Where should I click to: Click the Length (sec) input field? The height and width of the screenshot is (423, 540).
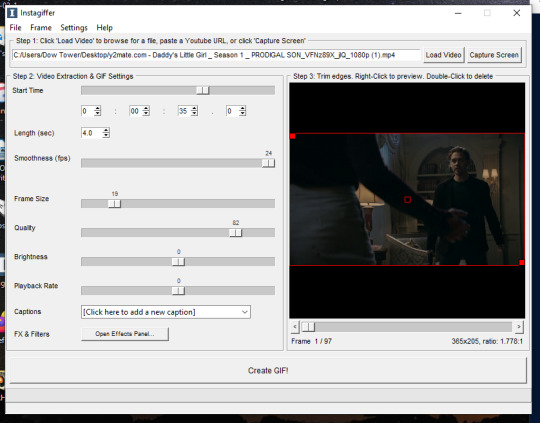pos(92,133)
